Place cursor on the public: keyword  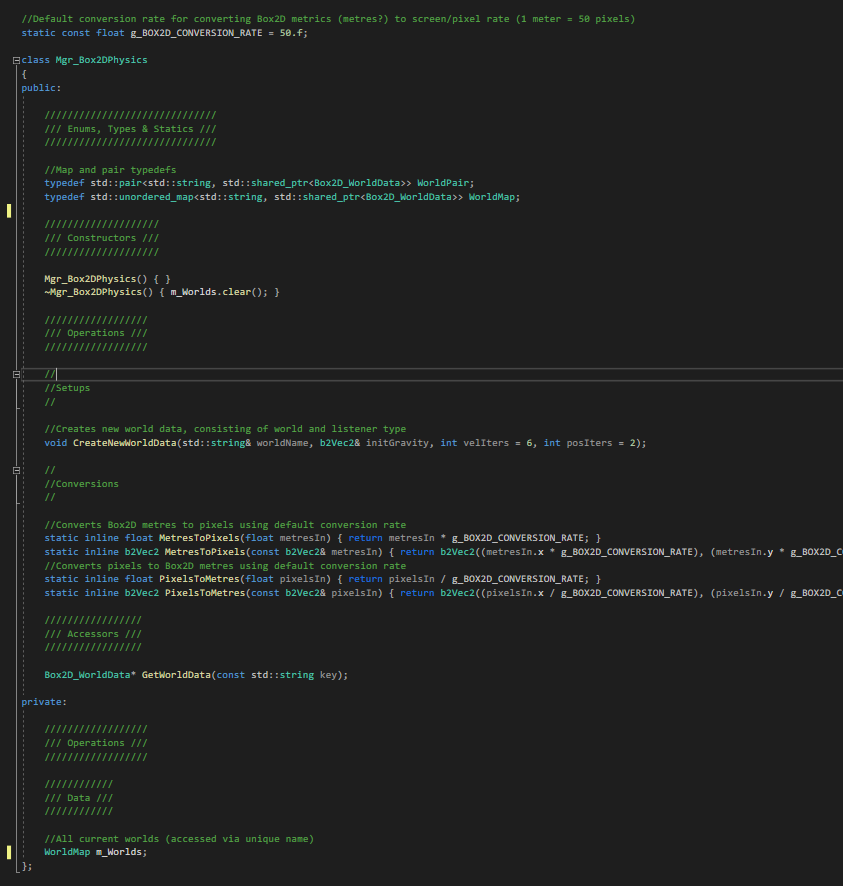[x=41, y=88]
